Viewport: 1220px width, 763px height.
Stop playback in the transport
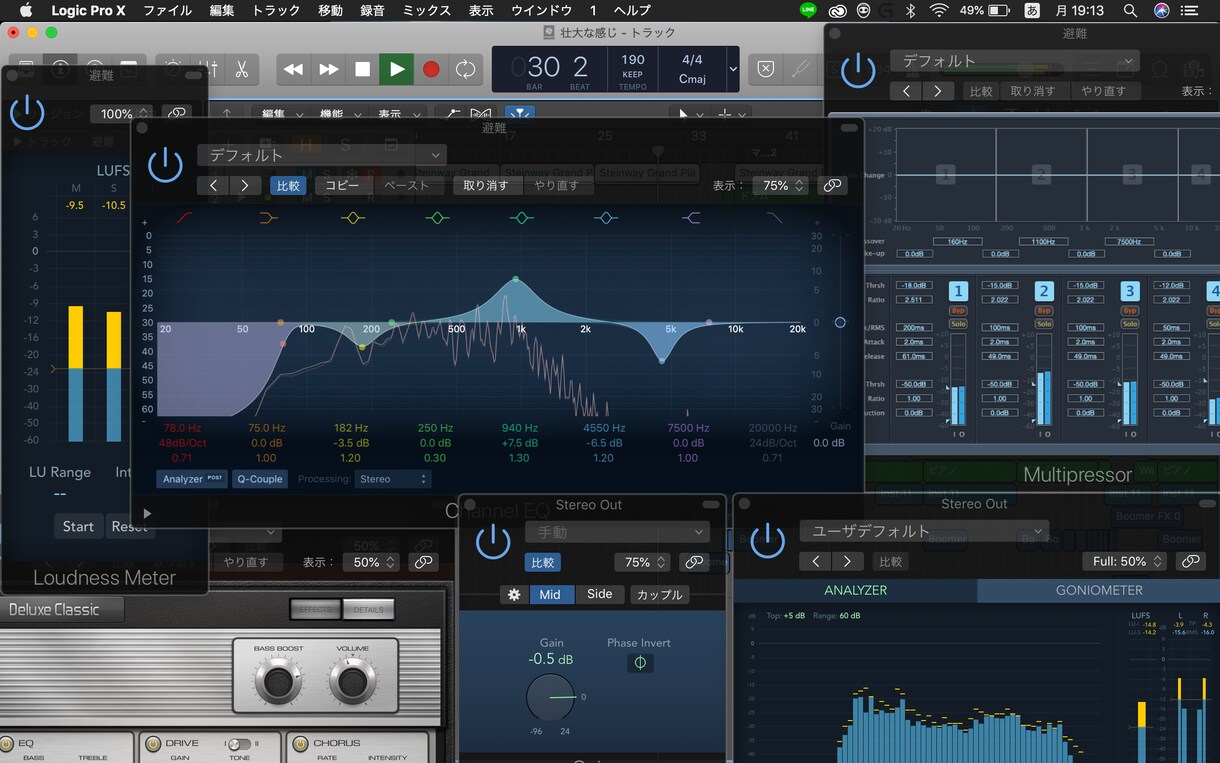[362, 69]
